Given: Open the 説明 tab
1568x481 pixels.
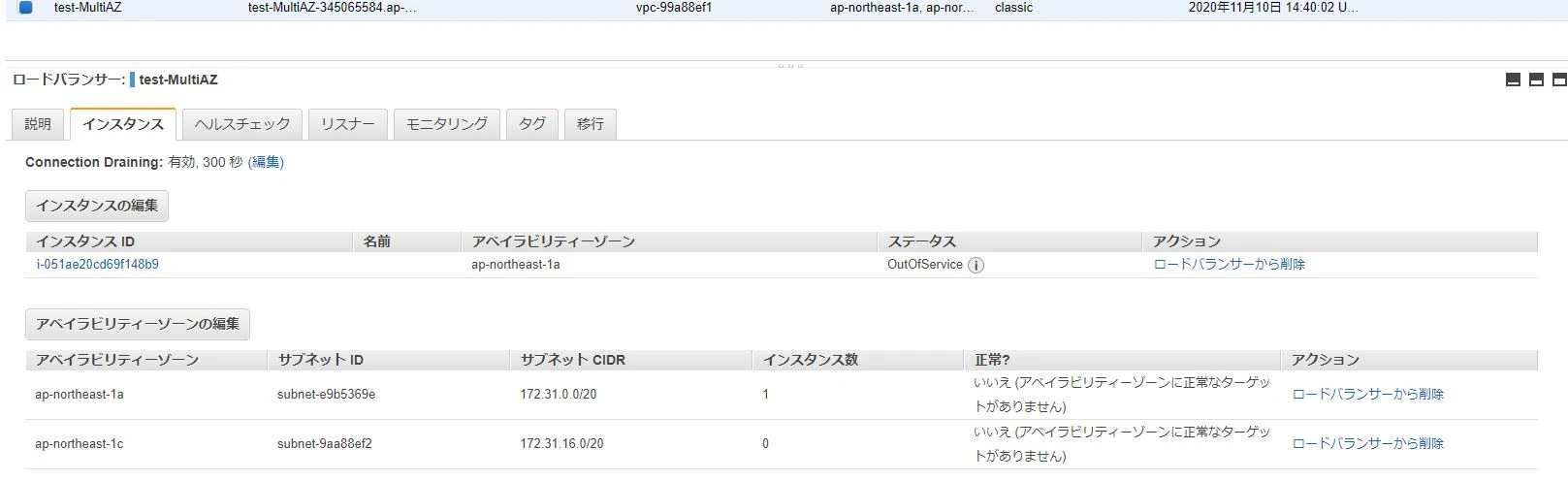Looking at the screenshot, I should click(38, 124).
